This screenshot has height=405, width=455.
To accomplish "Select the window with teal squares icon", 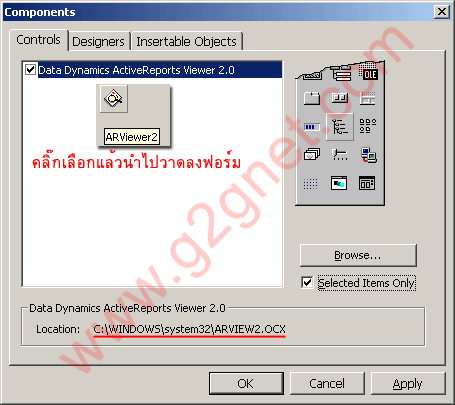I will [339, 183].
